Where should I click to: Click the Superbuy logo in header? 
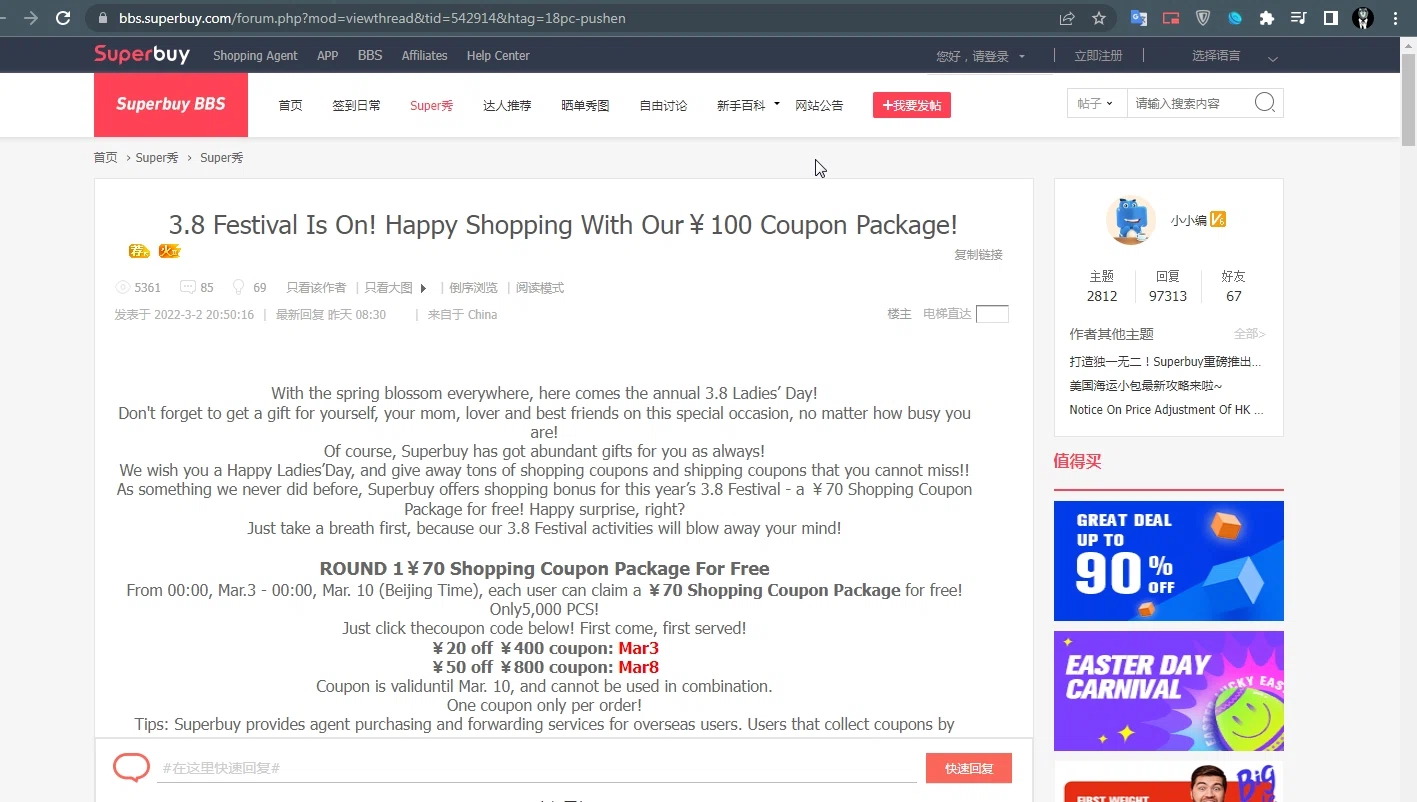point(142,55)
